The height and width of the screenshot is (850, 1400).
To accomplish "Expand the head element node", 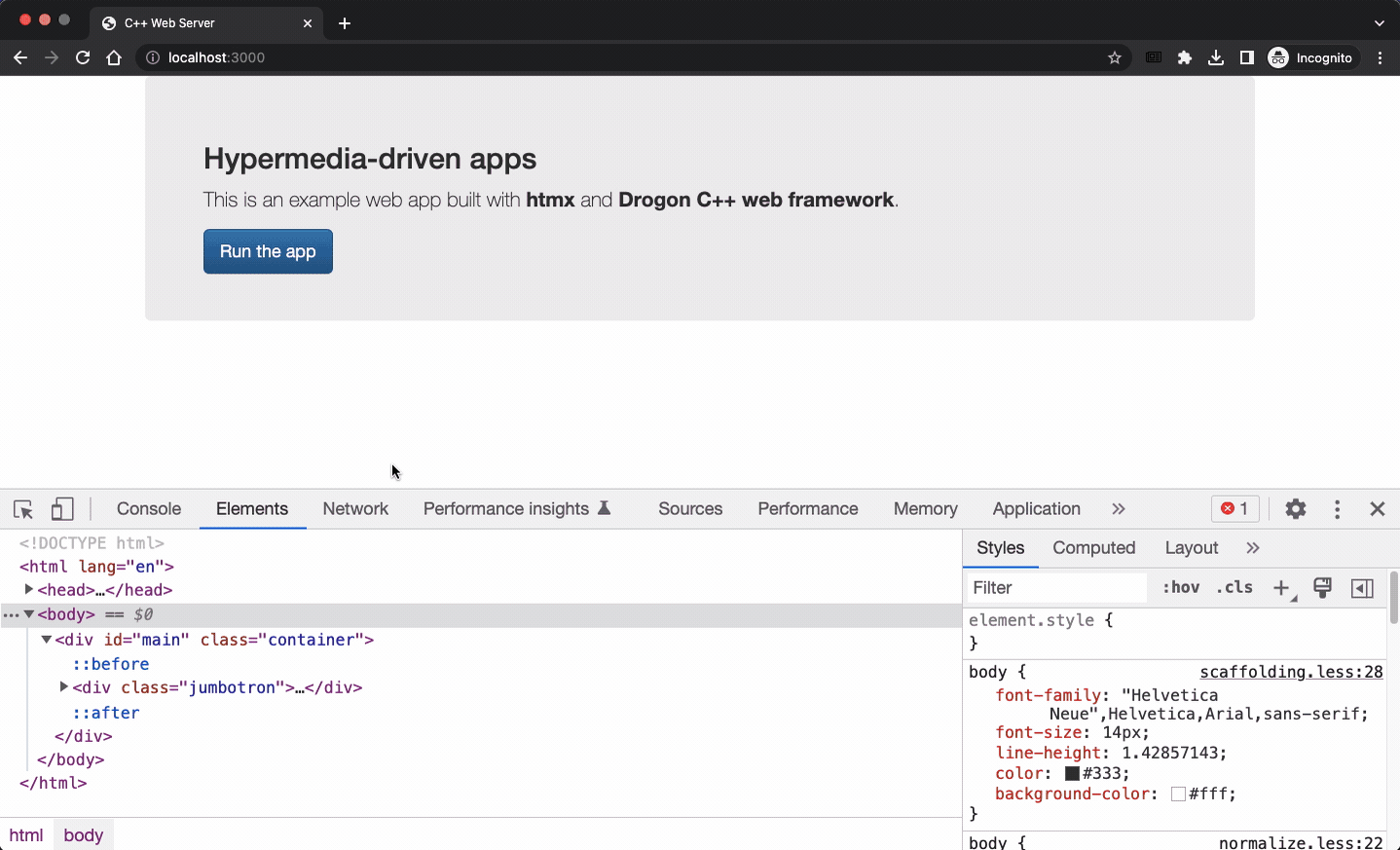I will pos(29,590).
